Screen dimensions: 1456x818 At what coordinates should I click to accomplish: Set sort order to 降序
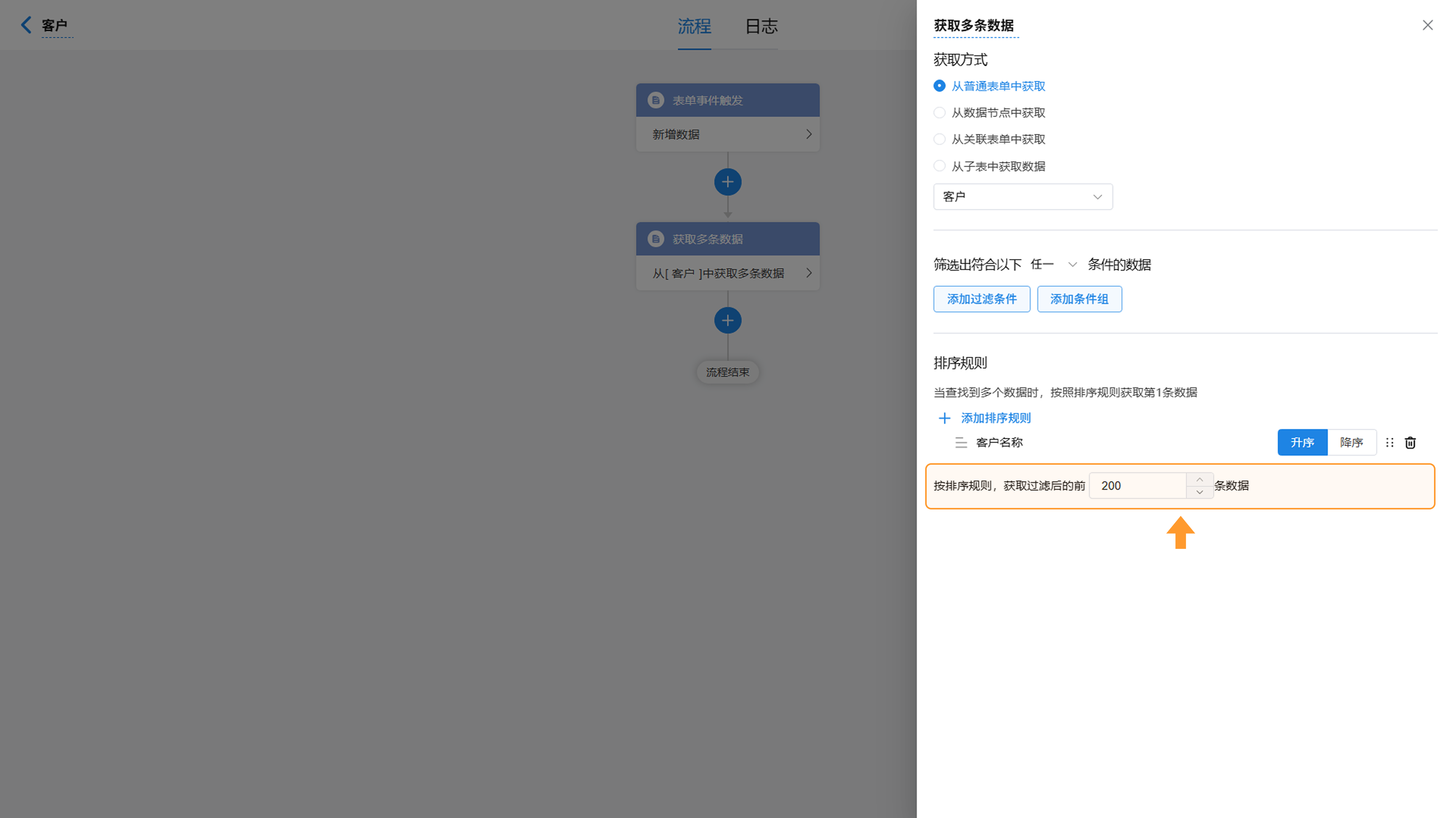coord(1351,442)
